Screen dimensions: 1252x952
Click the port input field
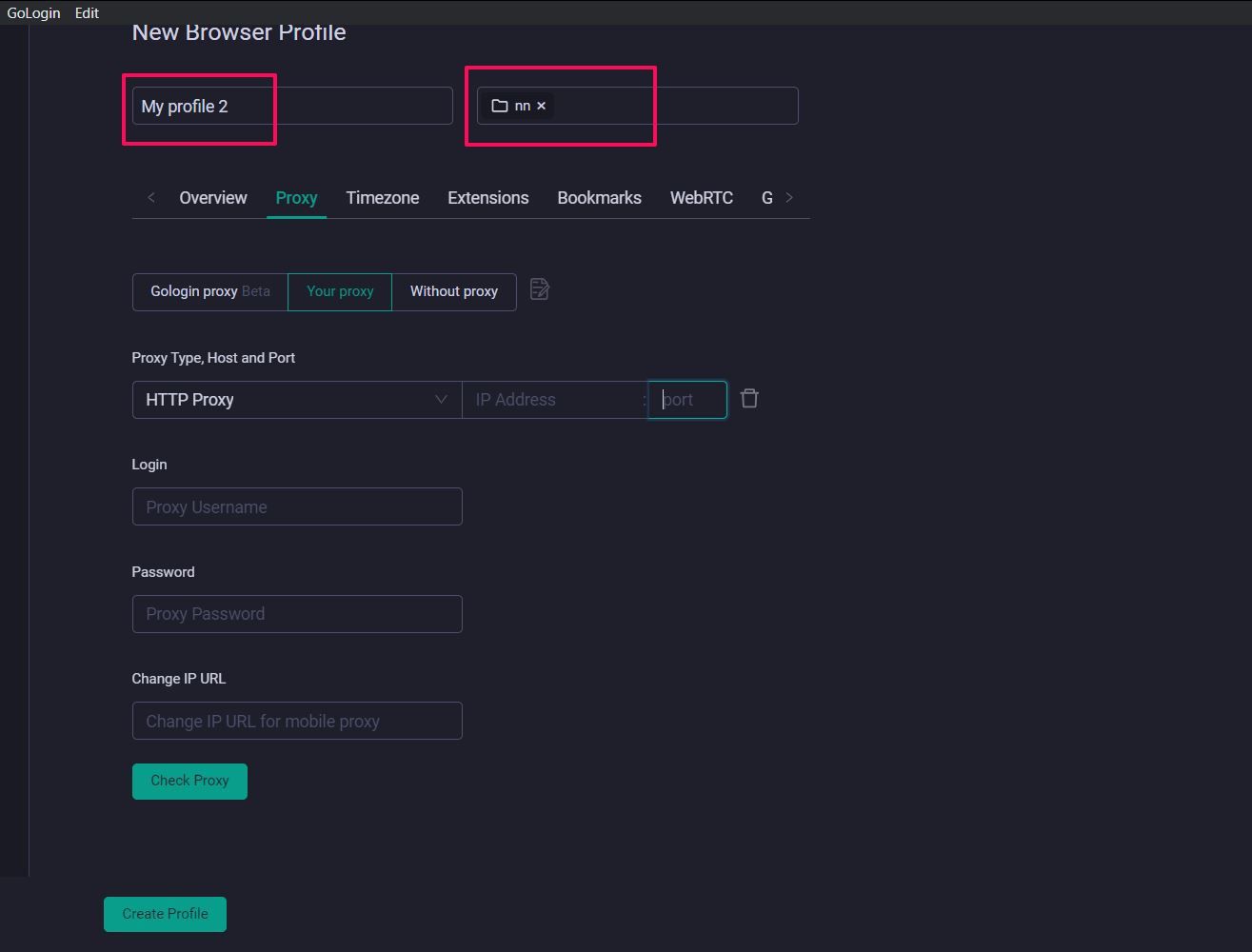click(x=687, y=400)
